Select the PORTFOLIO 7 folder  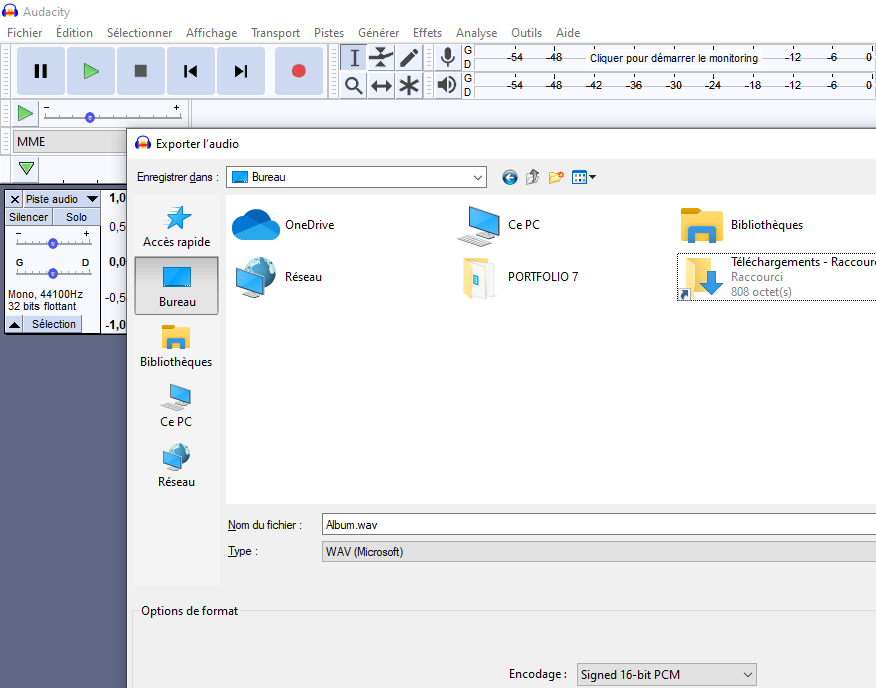coord(520,277)
